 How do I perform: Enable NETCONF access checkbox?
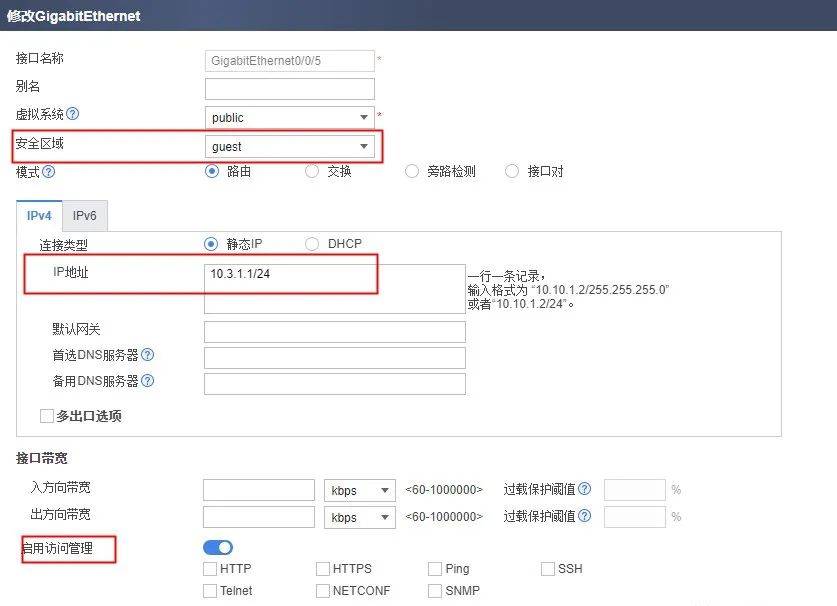pos(322,591)
